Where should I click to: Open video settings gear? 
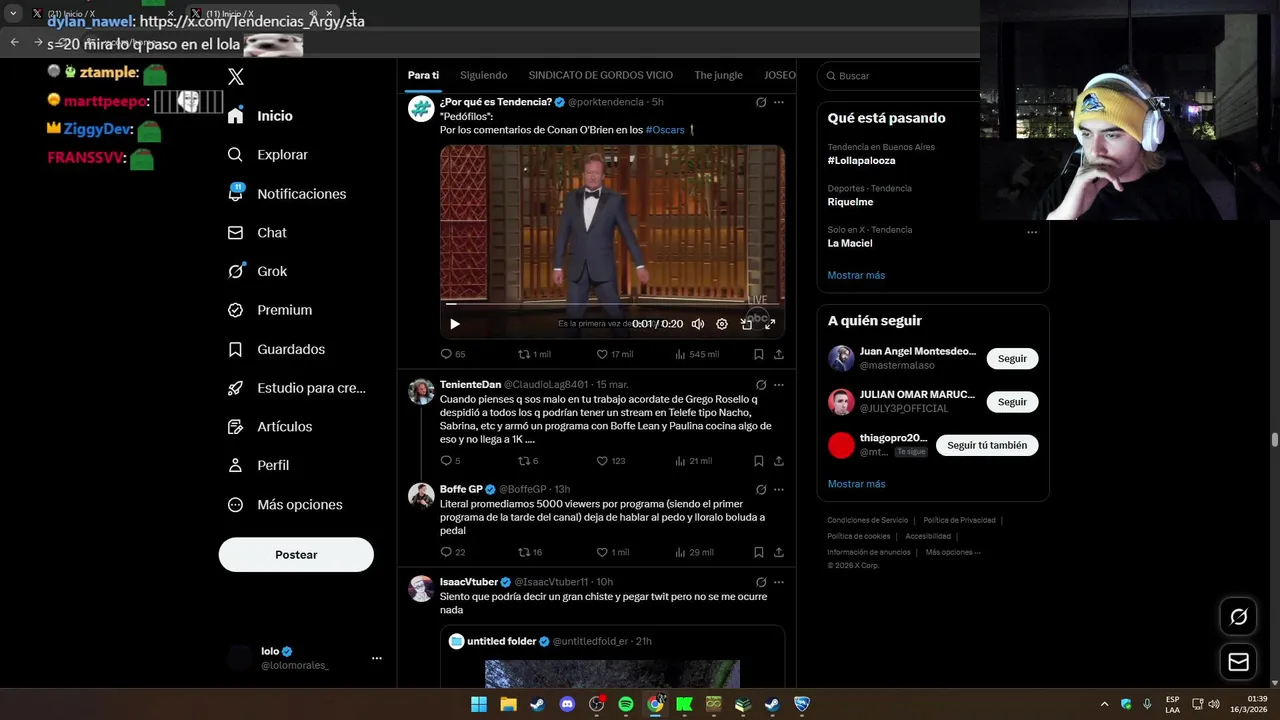722,324
